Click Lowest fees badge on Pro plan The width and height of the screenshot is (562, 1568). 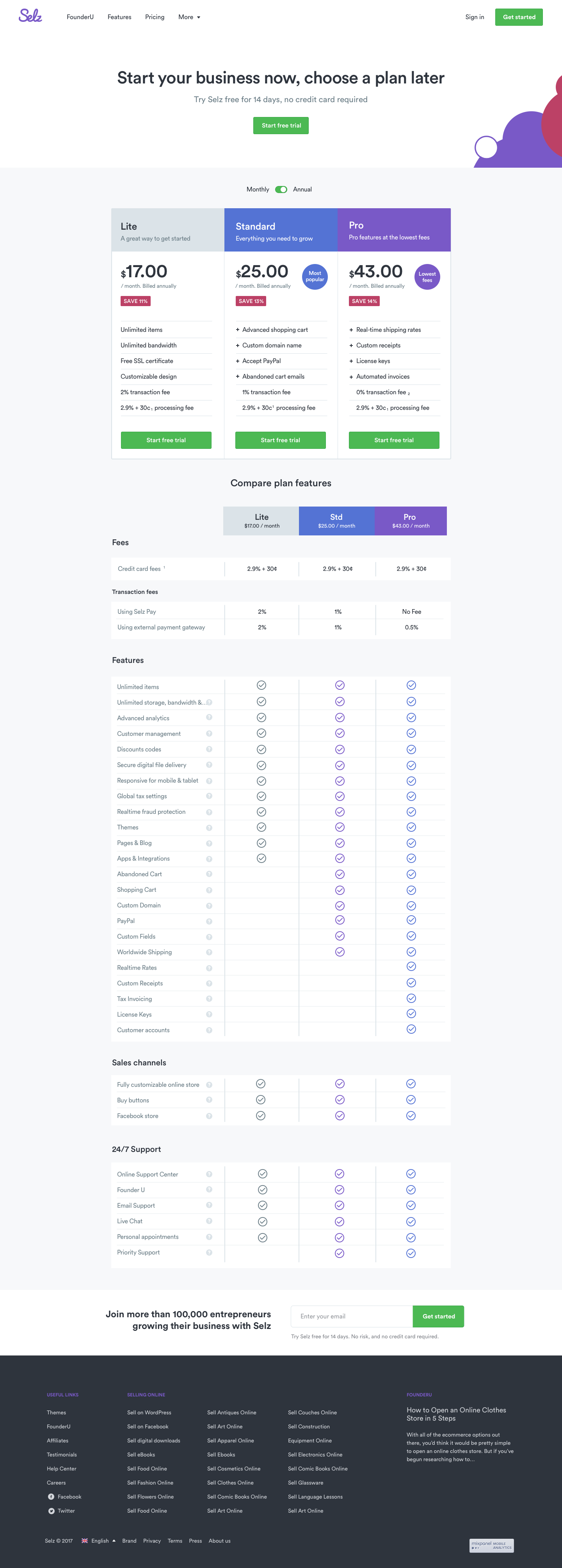[x=427, y=276]
